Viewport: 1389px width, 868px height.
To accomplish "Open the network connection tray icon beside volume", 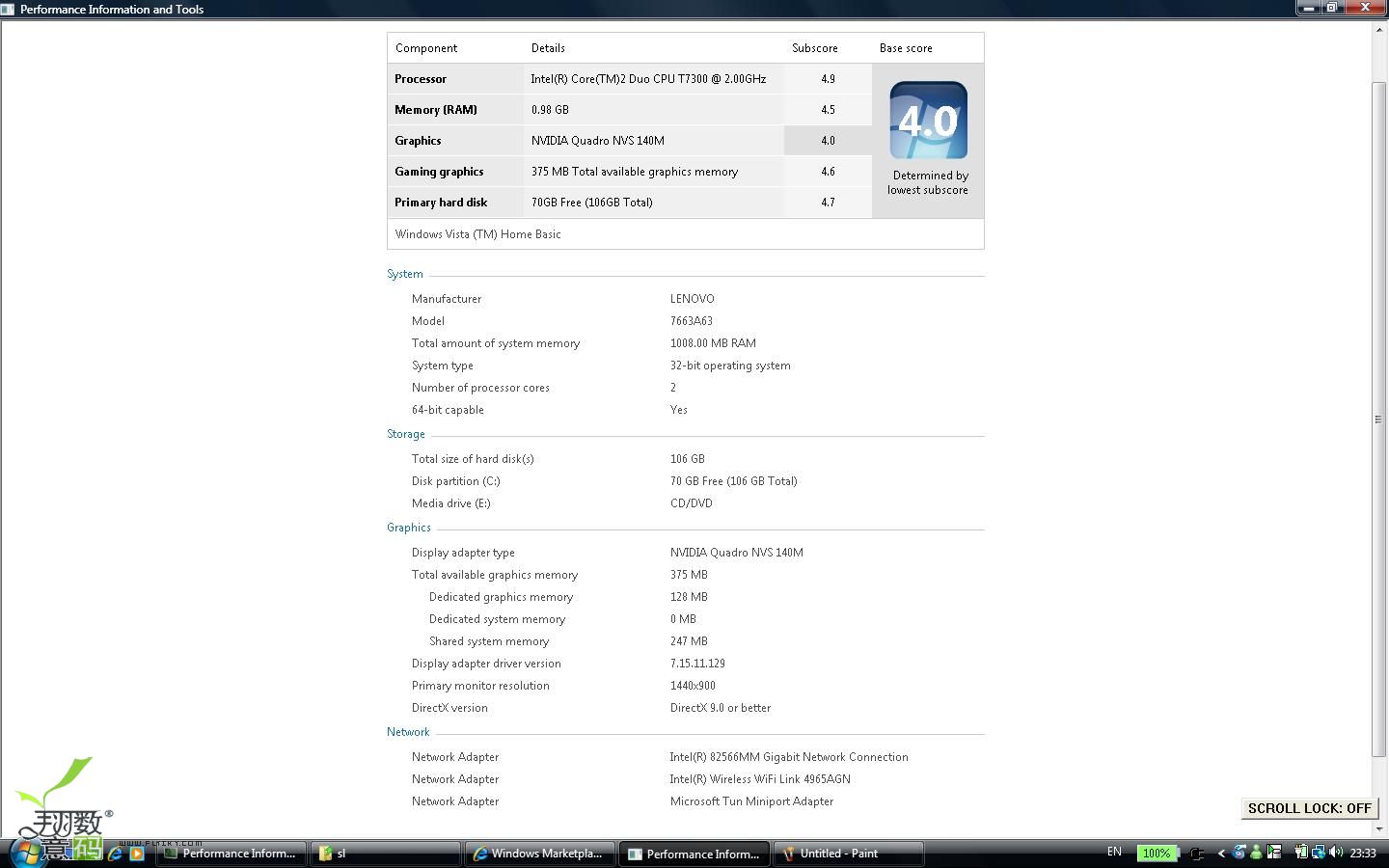I will (x=1318, y=853).
